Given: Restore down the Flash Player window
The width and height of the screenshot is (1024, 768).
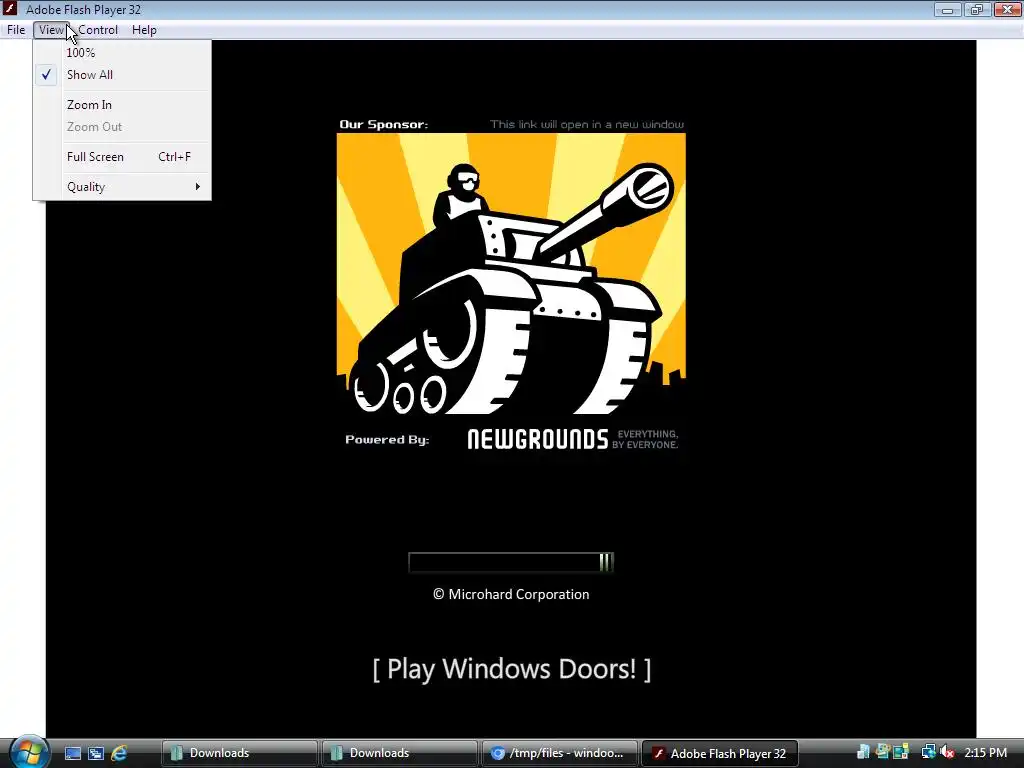Looking at the screenshot, I should (x=977, y=9).
